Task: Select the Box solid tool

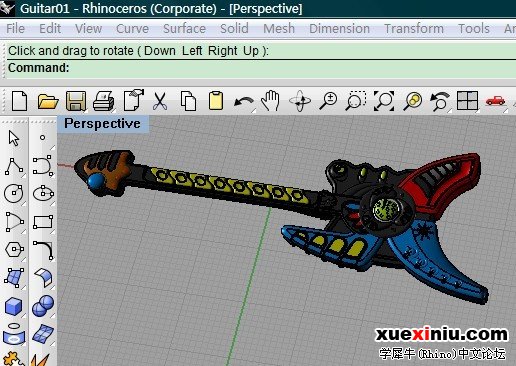Action: point(14,306)
